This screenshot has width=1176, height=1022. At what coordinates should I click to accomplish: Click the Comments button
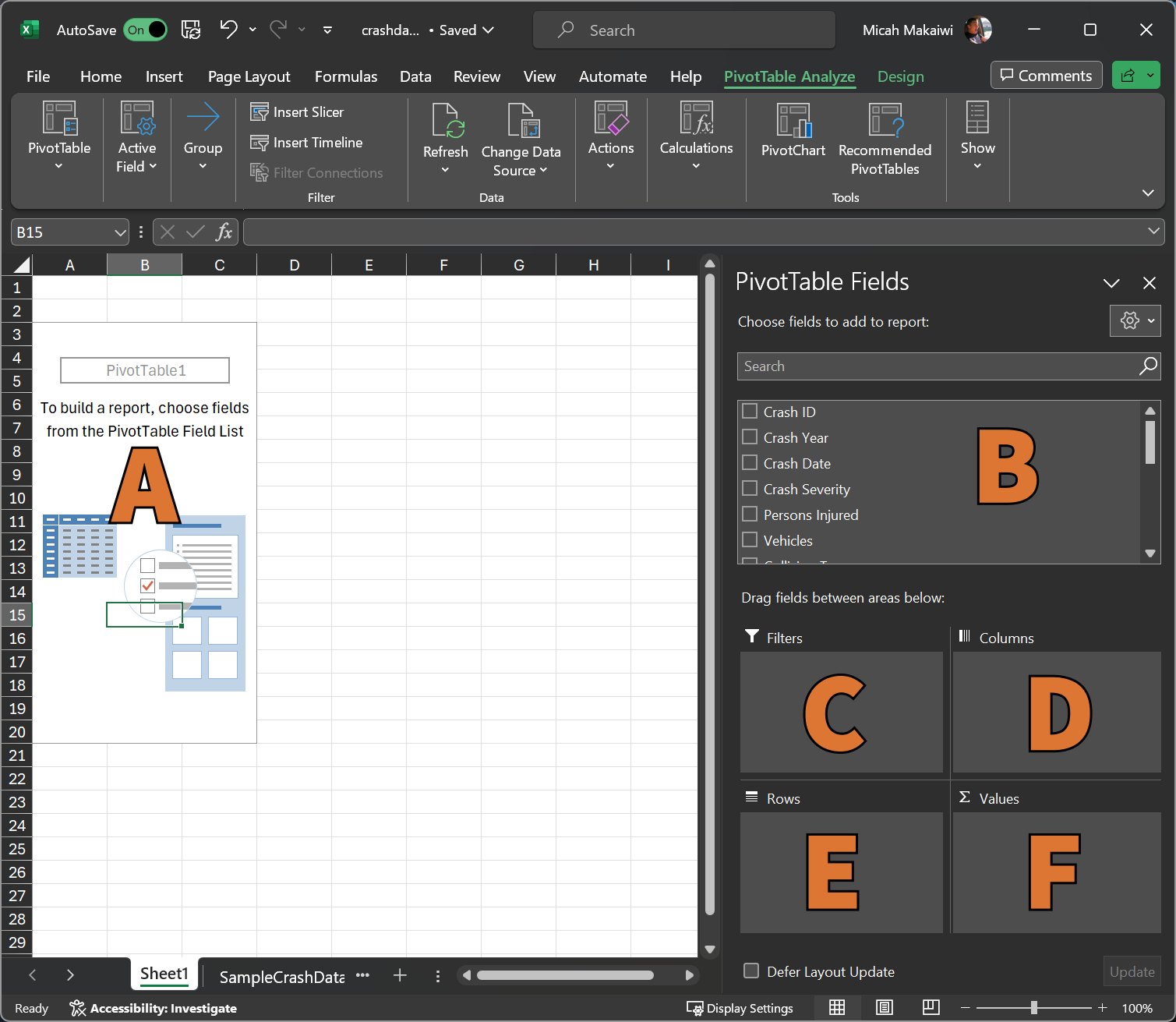[1046, 76]
